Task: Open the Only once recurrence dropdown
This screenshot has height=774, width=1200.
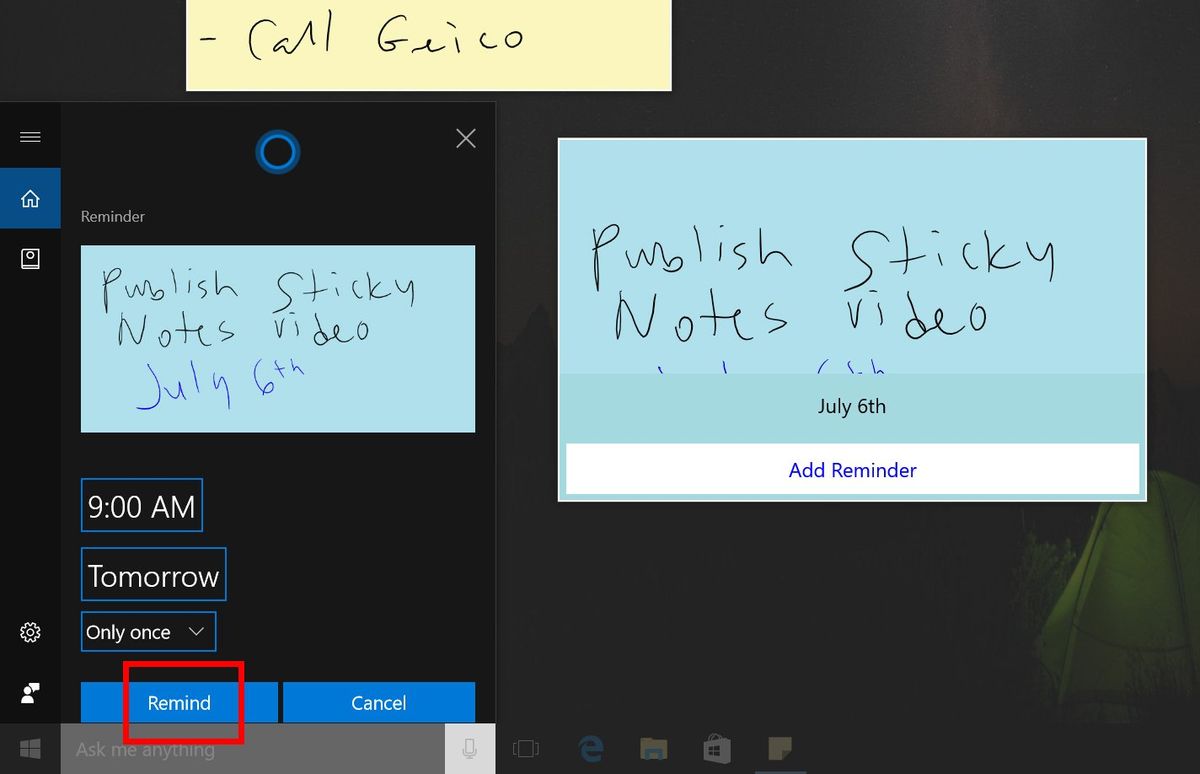Action: [148, 631]
